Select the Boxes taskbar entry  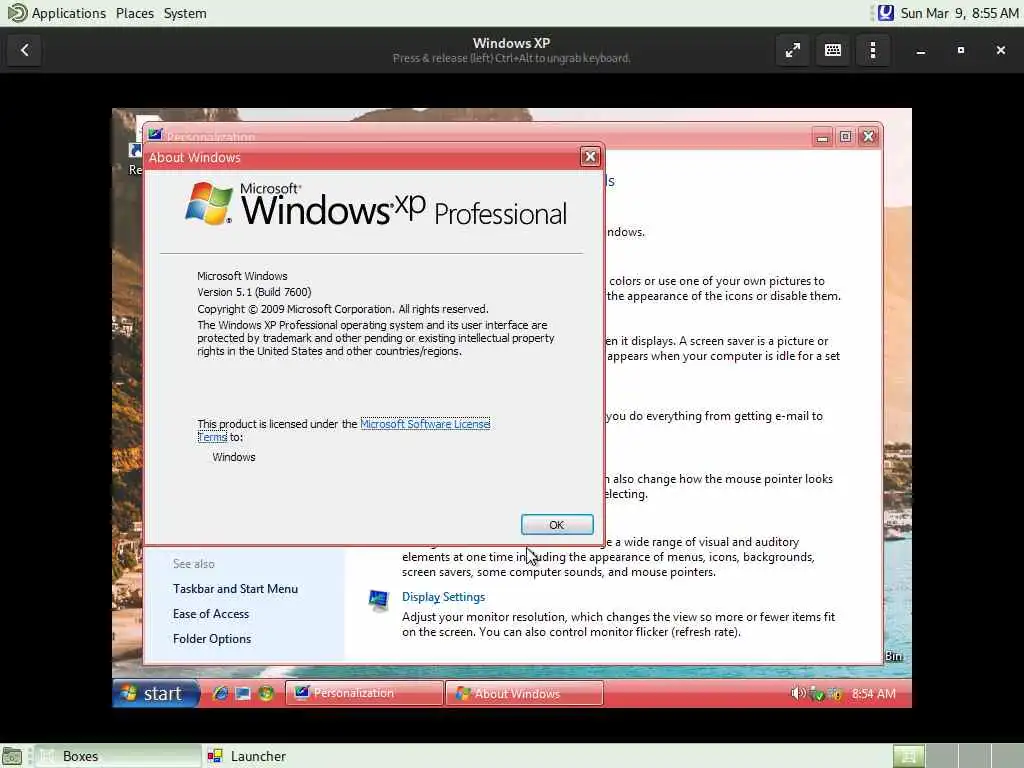point(118,756)
